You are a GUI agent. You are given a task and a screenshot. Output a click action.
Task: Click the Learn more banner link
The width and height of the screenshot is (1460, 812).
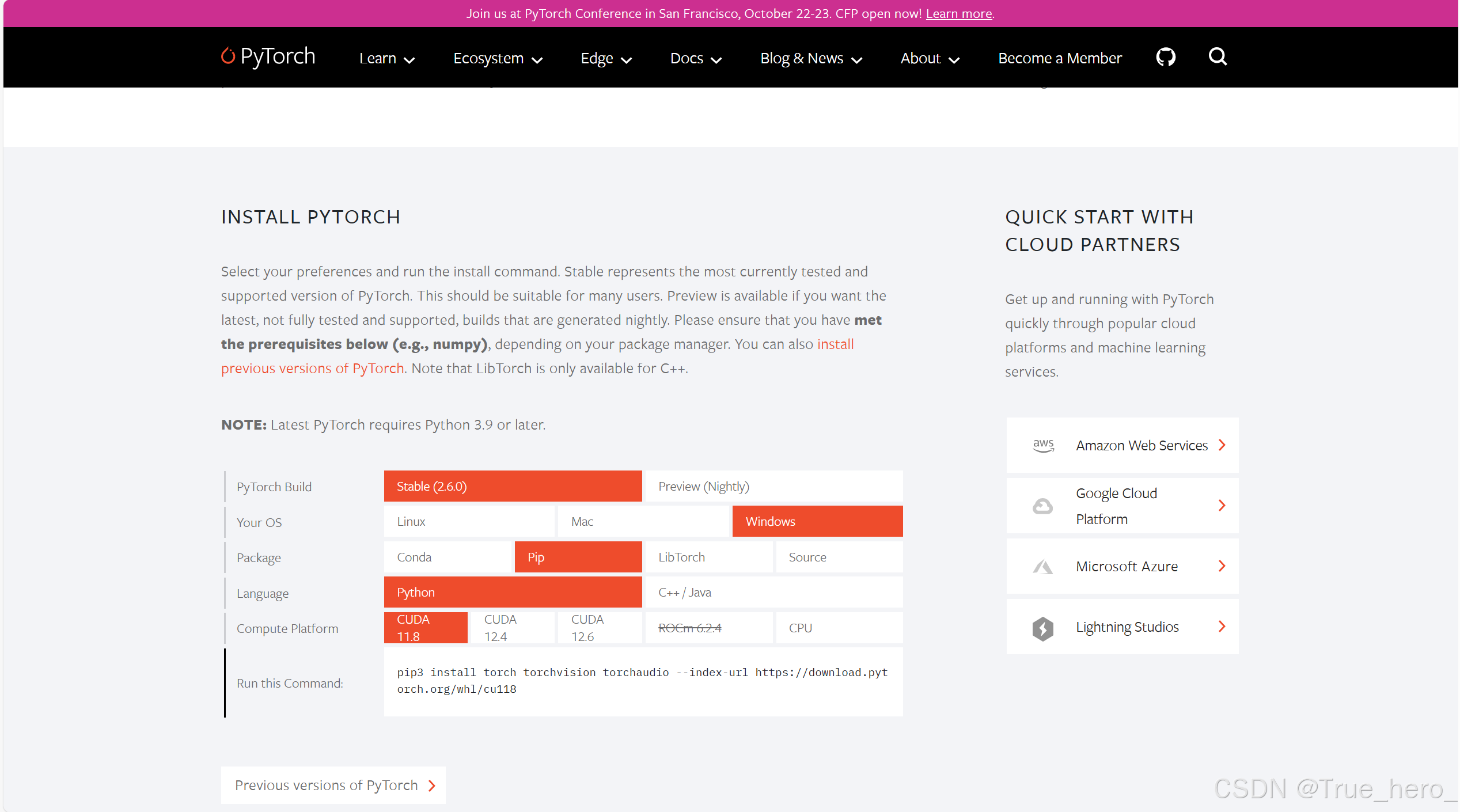tap(958, 14)
